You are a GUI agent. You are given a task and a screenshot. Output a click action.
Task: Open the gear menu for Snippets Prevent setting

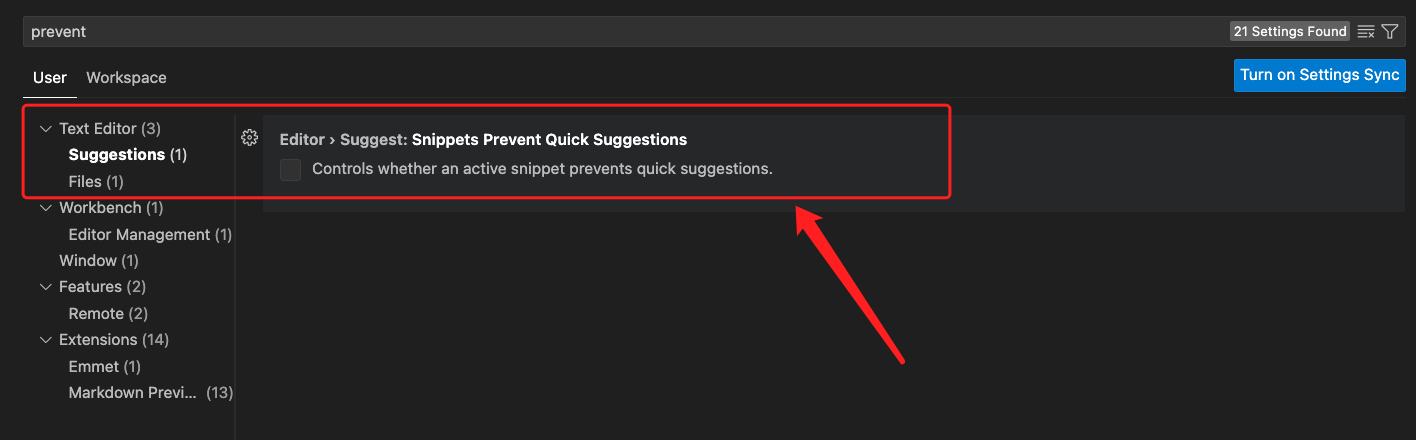tap(250, 138)
